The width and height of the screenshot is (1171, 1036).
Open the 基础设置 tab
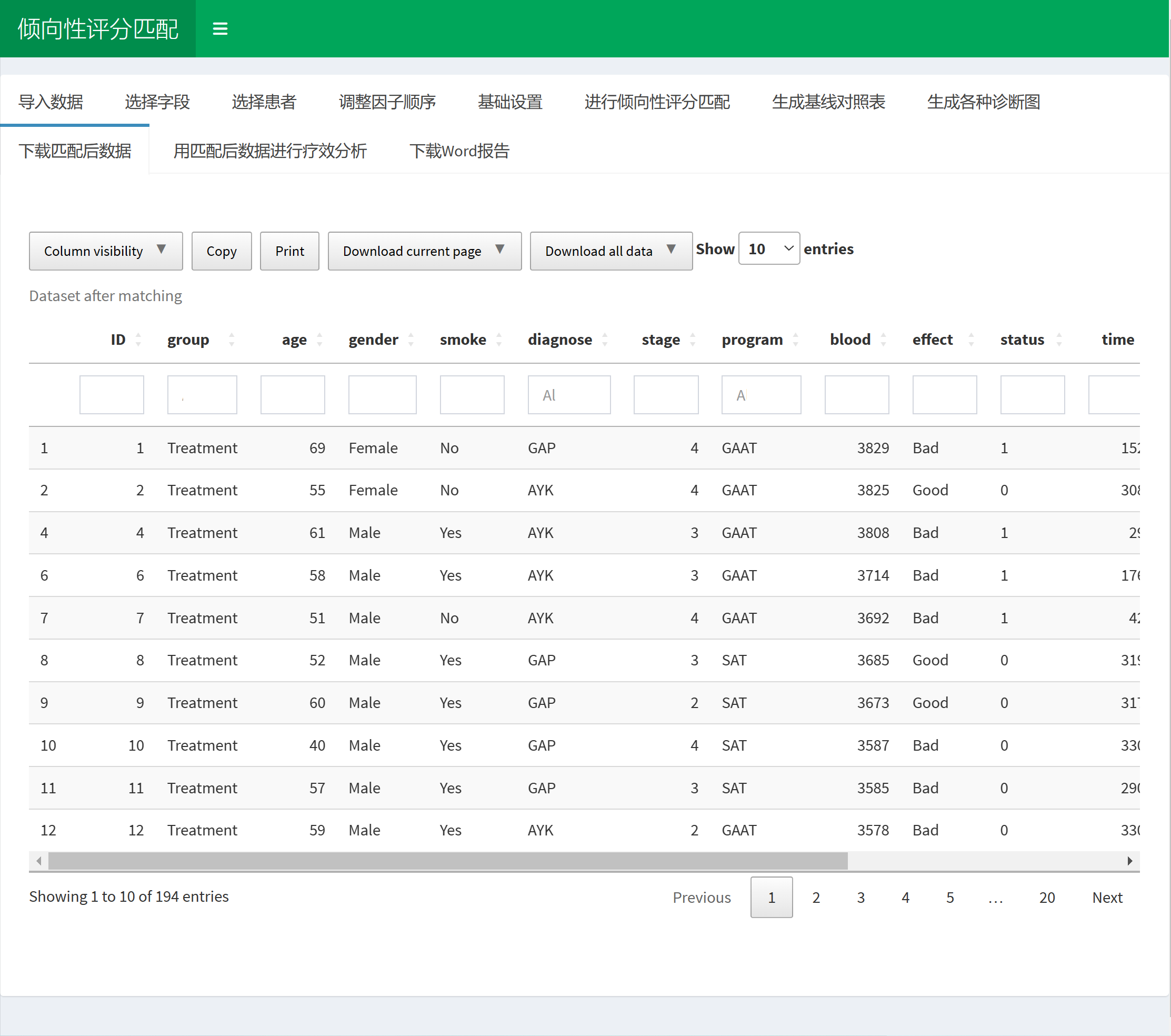point(510,102)
